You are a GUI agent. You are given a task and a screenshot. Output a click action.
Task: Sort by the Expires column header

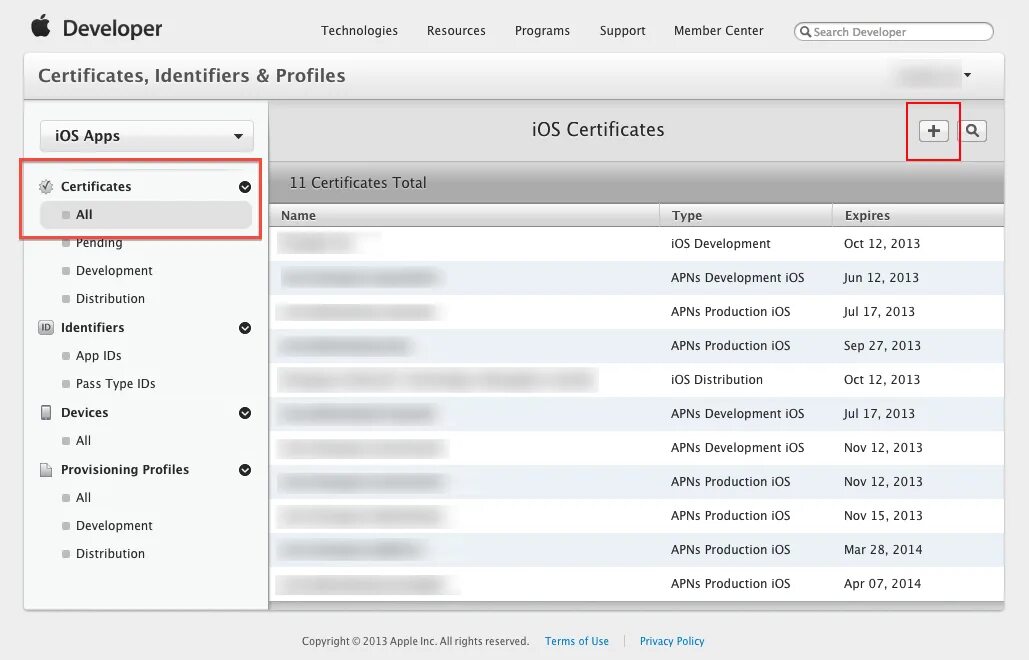918,215
